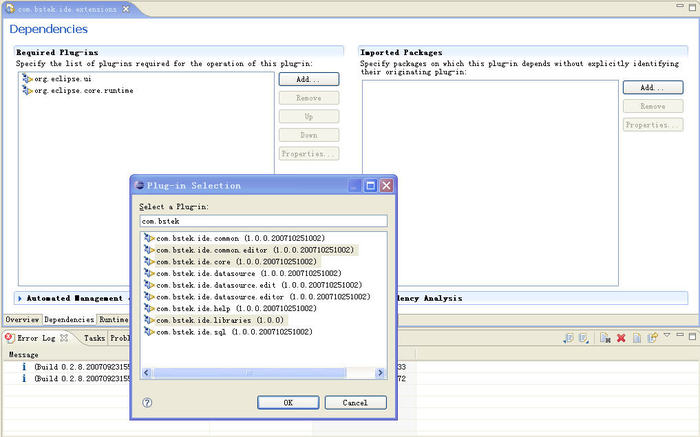This screenshot has width=700, height=437.
Task: Click Add button for Required Plug-ins
Action: [308, 79]
